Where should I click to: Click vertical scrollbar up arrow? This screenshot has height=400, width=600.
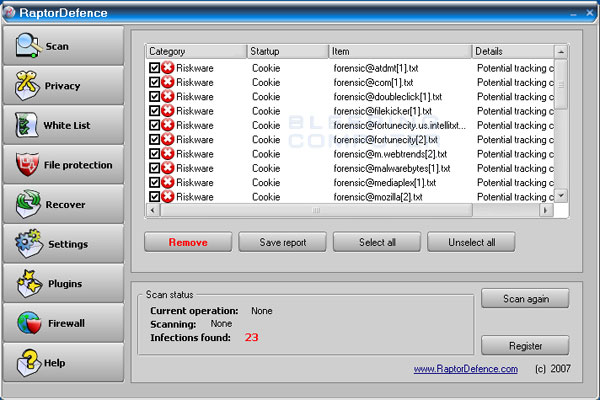click(561, 51)
